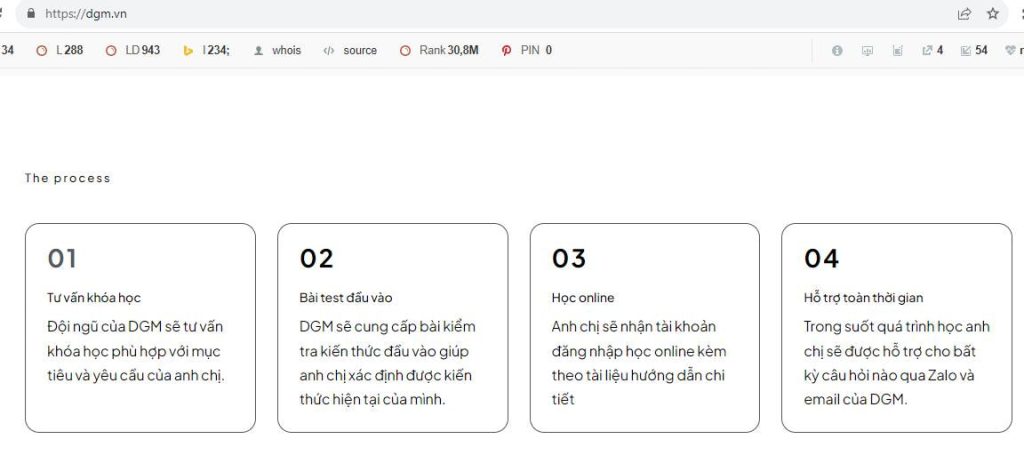1024x455 pixels.
Task: Bookmark page with the star icon
Action: point(993,14)
